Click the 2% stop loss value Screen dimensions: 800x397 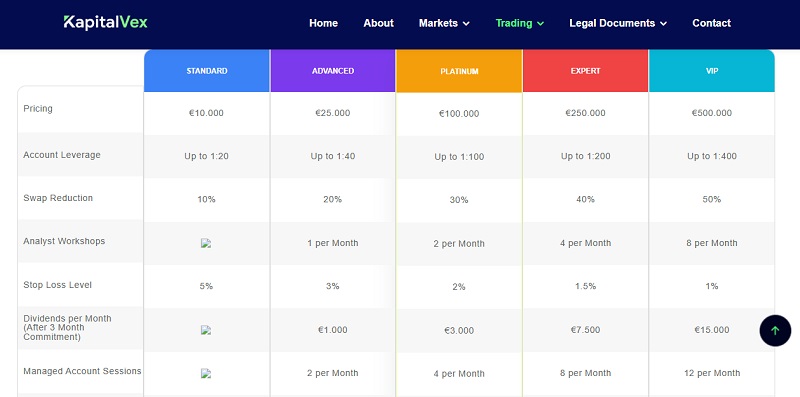[x=459, y=287]
